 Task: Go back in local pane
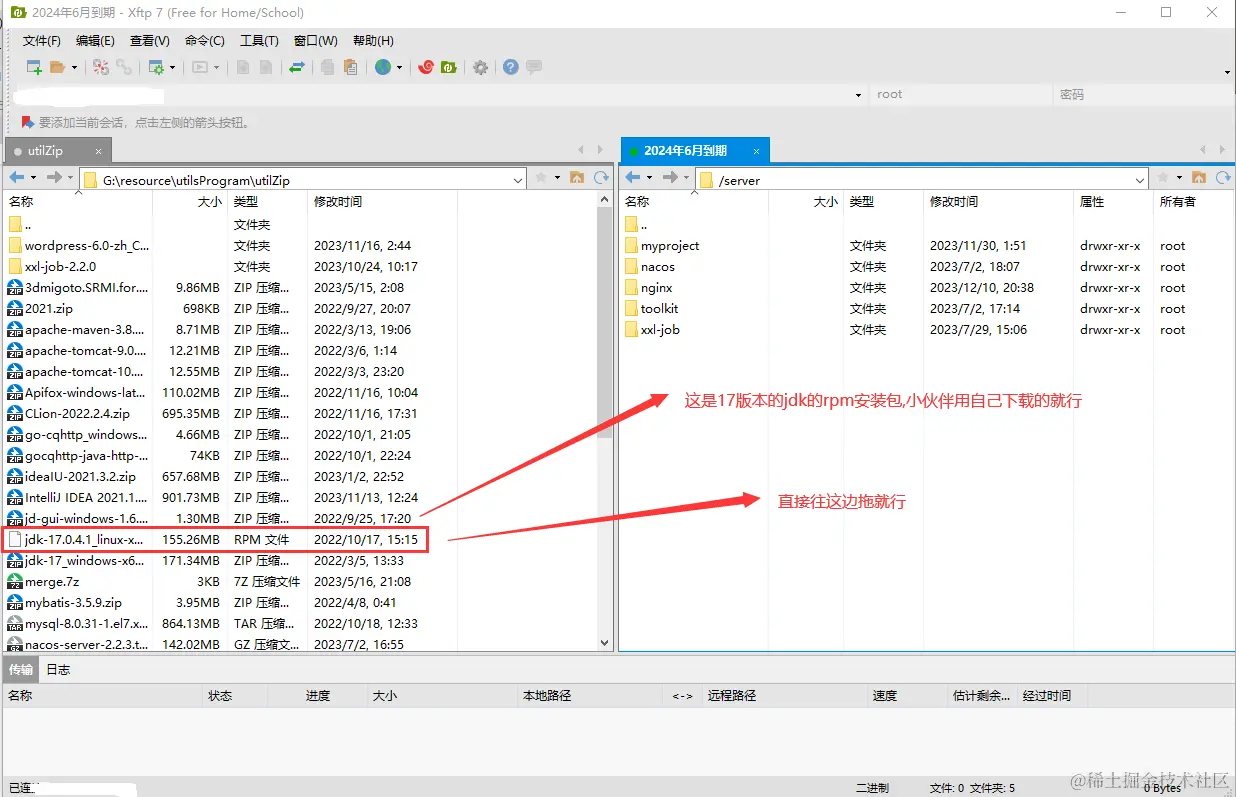(17, 177)
